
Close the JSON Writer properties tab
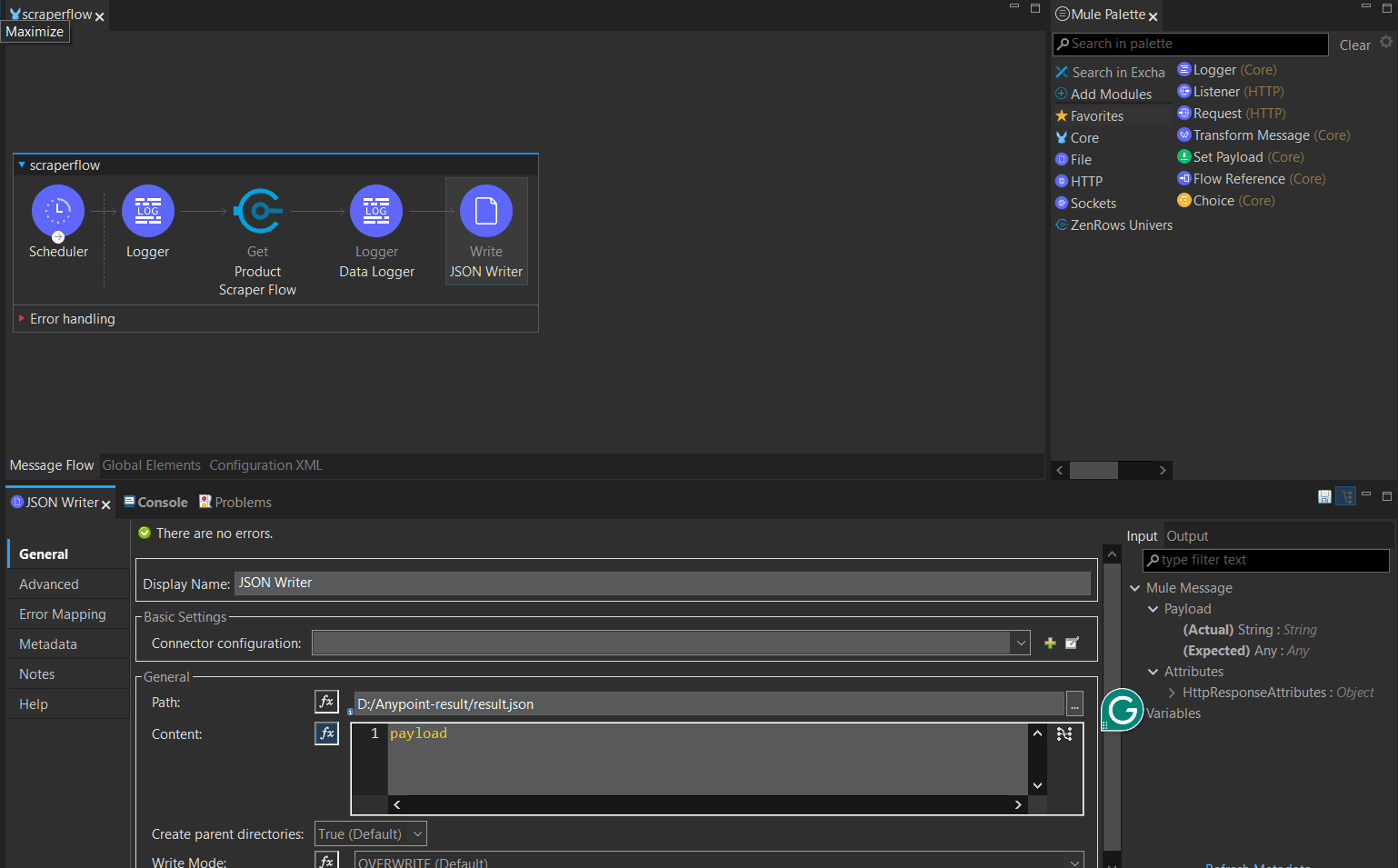coord(106,504)
